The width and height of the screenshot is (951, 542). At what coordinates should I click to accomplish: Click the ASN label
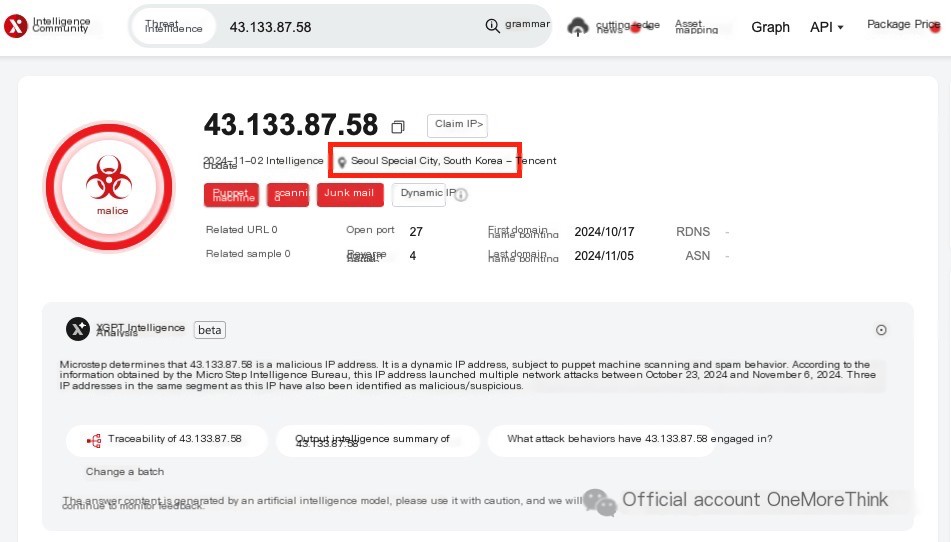697,256
